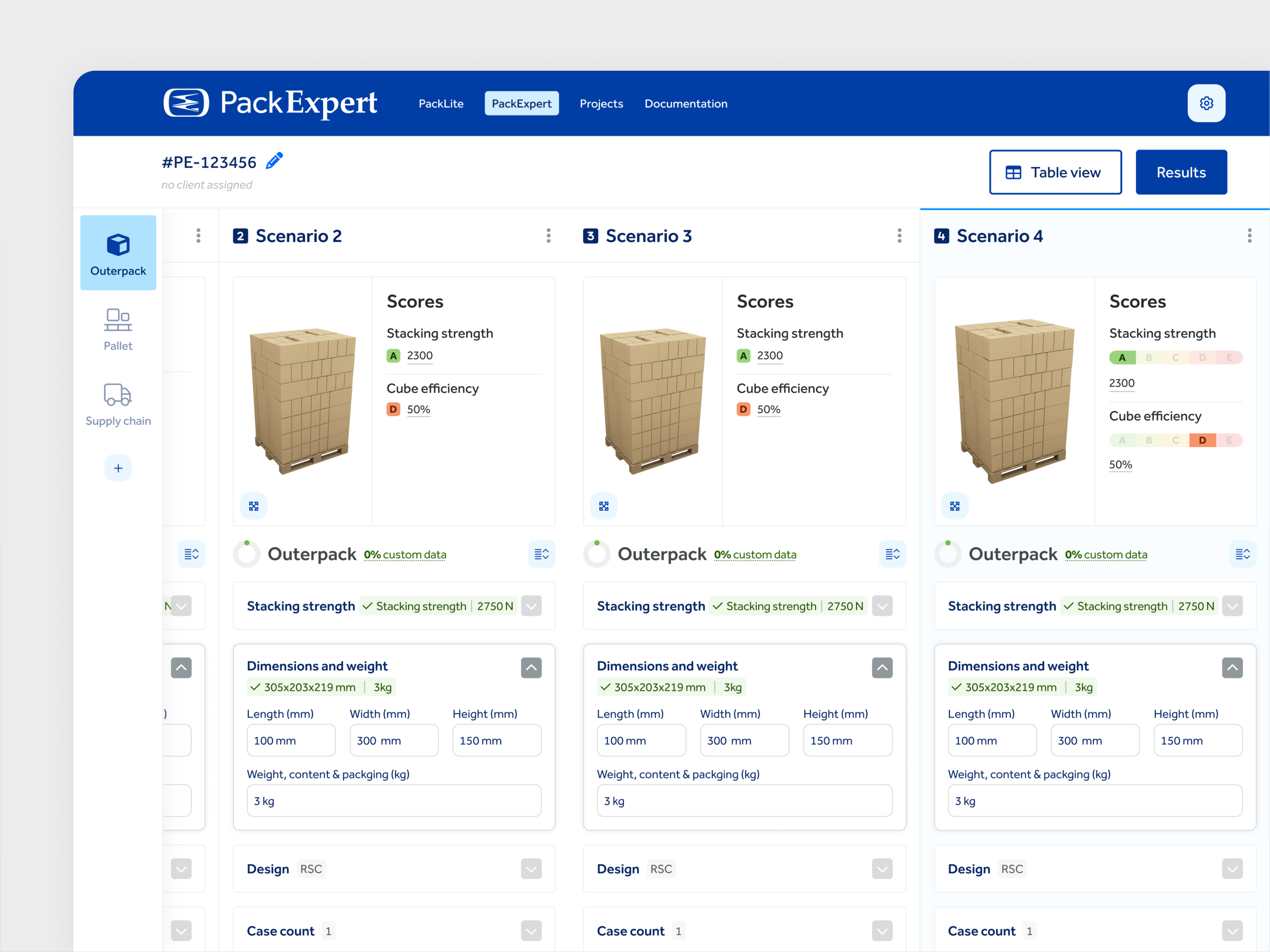Click the PackExpert logo
The height and width of the screenshot is (952, 1270).
tap(270, 103)
